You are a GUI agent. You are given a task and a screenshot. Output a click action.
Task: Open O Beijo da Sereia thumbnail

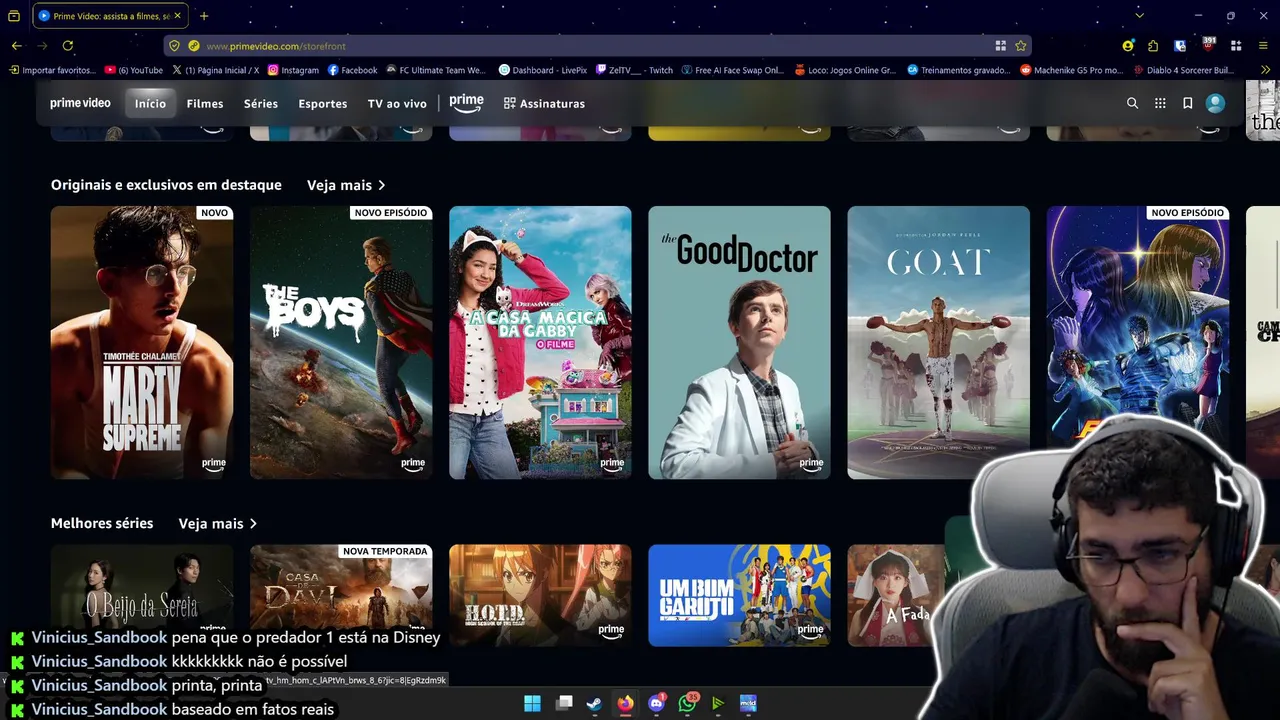[142, 595]
